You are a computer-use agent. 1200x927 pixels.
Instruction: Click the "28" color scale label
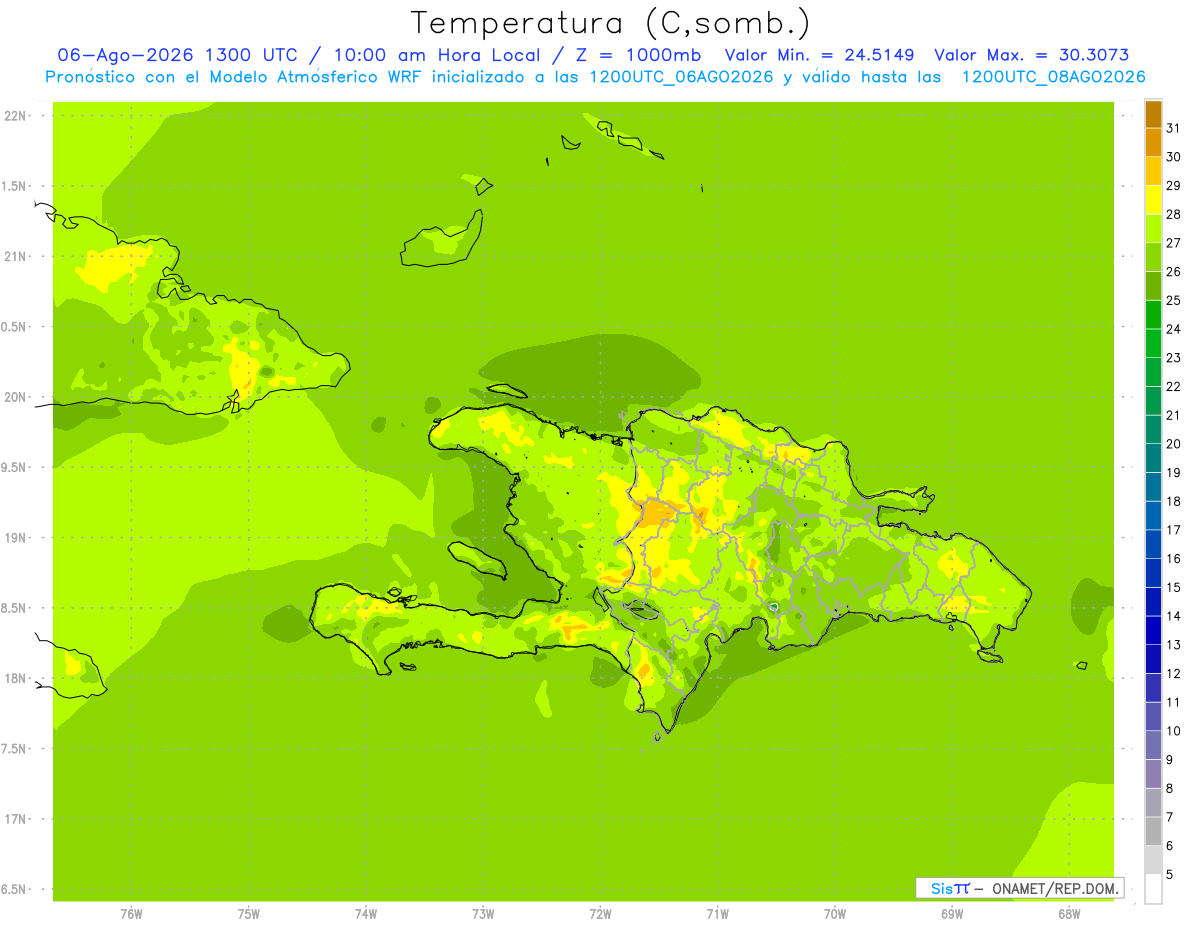point(1173,214)
